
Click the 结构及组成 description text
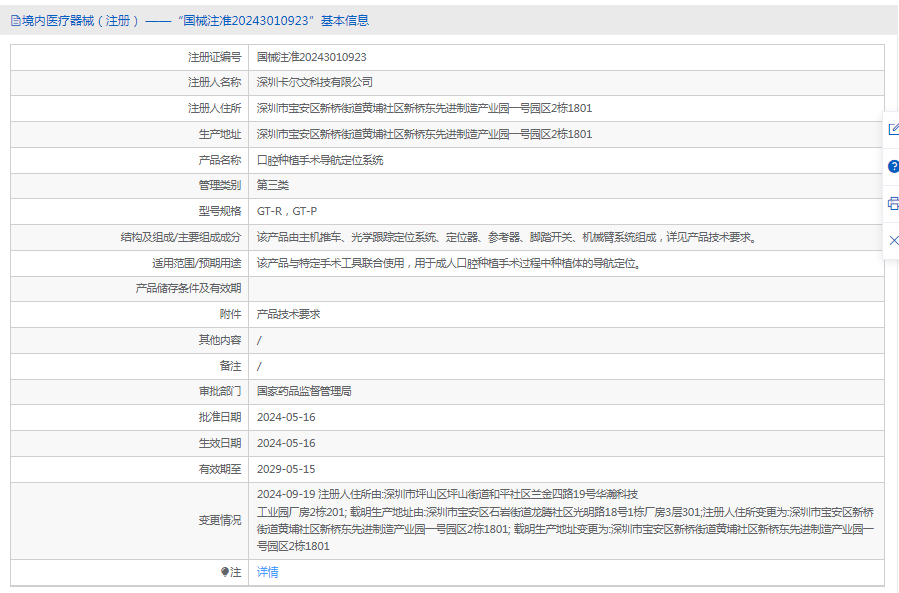click(508, 237)
